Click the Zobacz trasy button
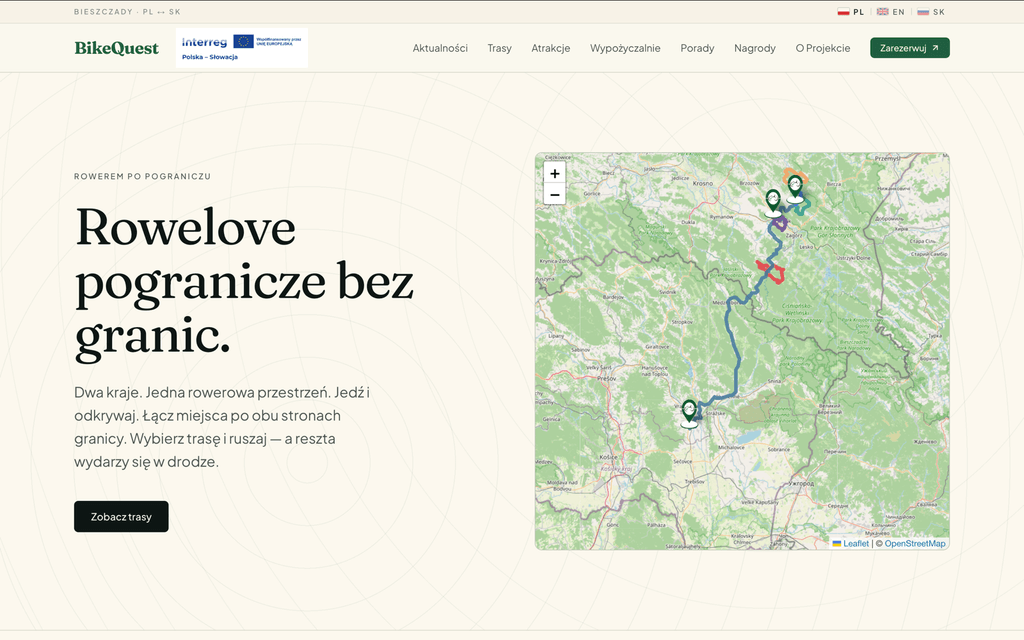Image resolution: width=1024 pixels, height=640 pixels. 121,517
